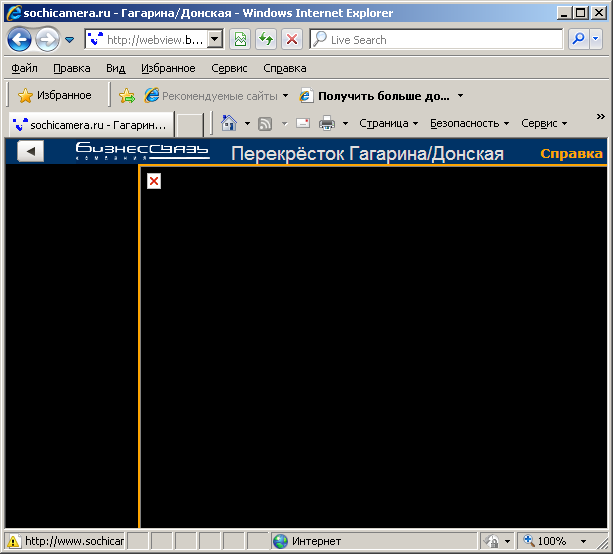Click the broken image placeholder icon
This screenshot has width=613, height=554.
point(153,181)
